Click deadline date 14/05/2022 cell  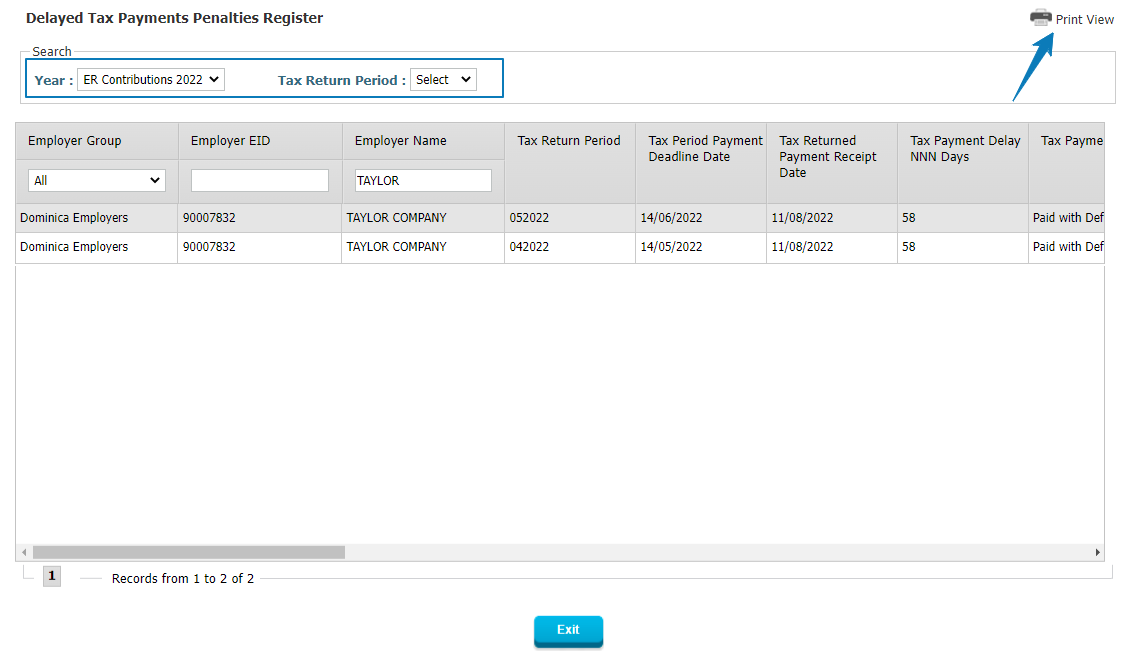tap(671, 247)
